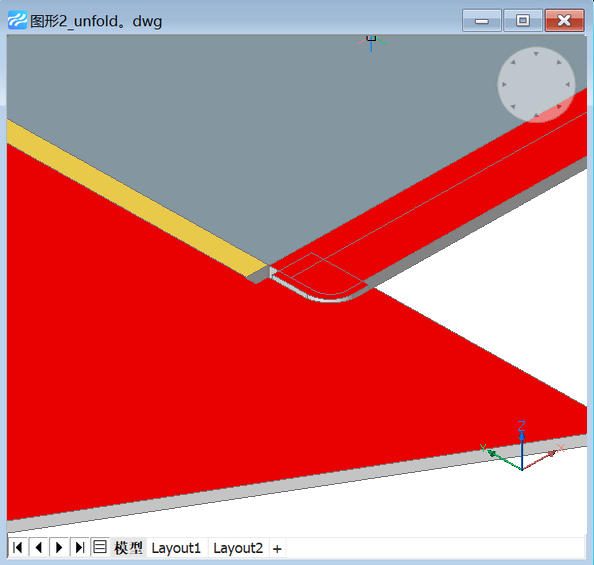This screenshot has width=594, height=565.
Task: Open the Layout1 tab
Action: click(x=176, y=548)
